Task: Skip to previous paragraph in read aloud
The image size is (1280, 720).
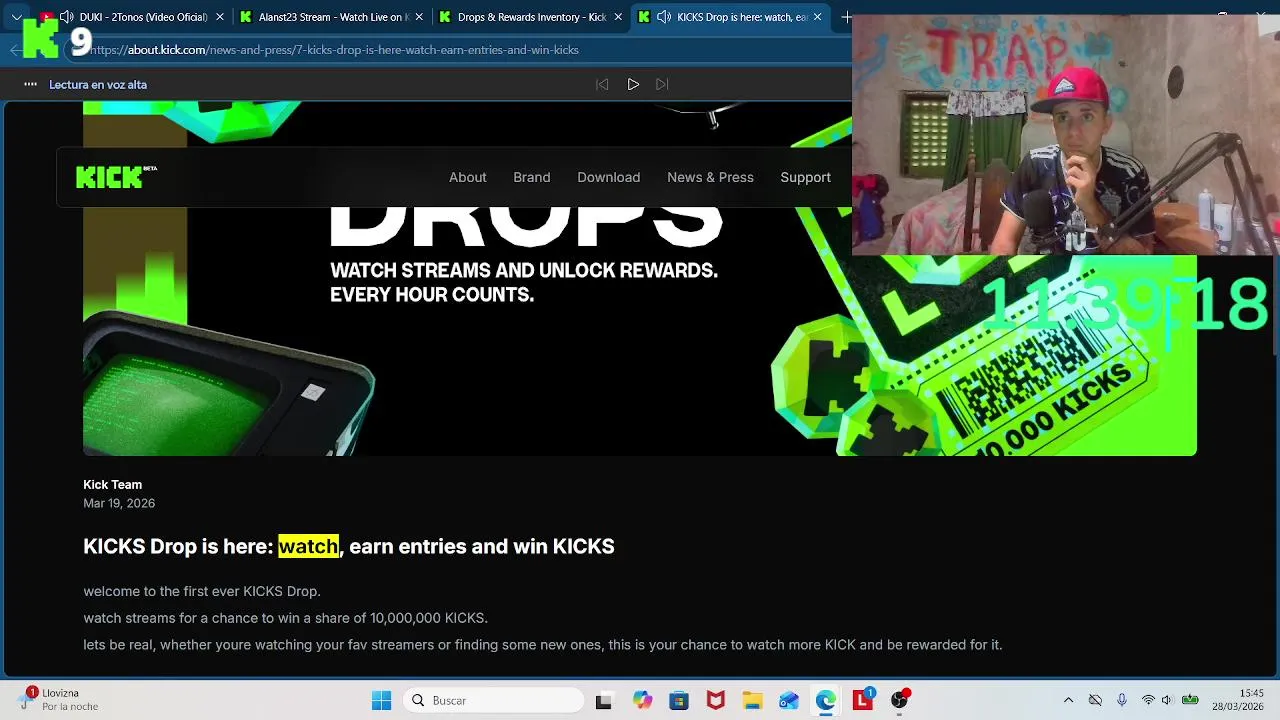Action: tap(602, 84)
